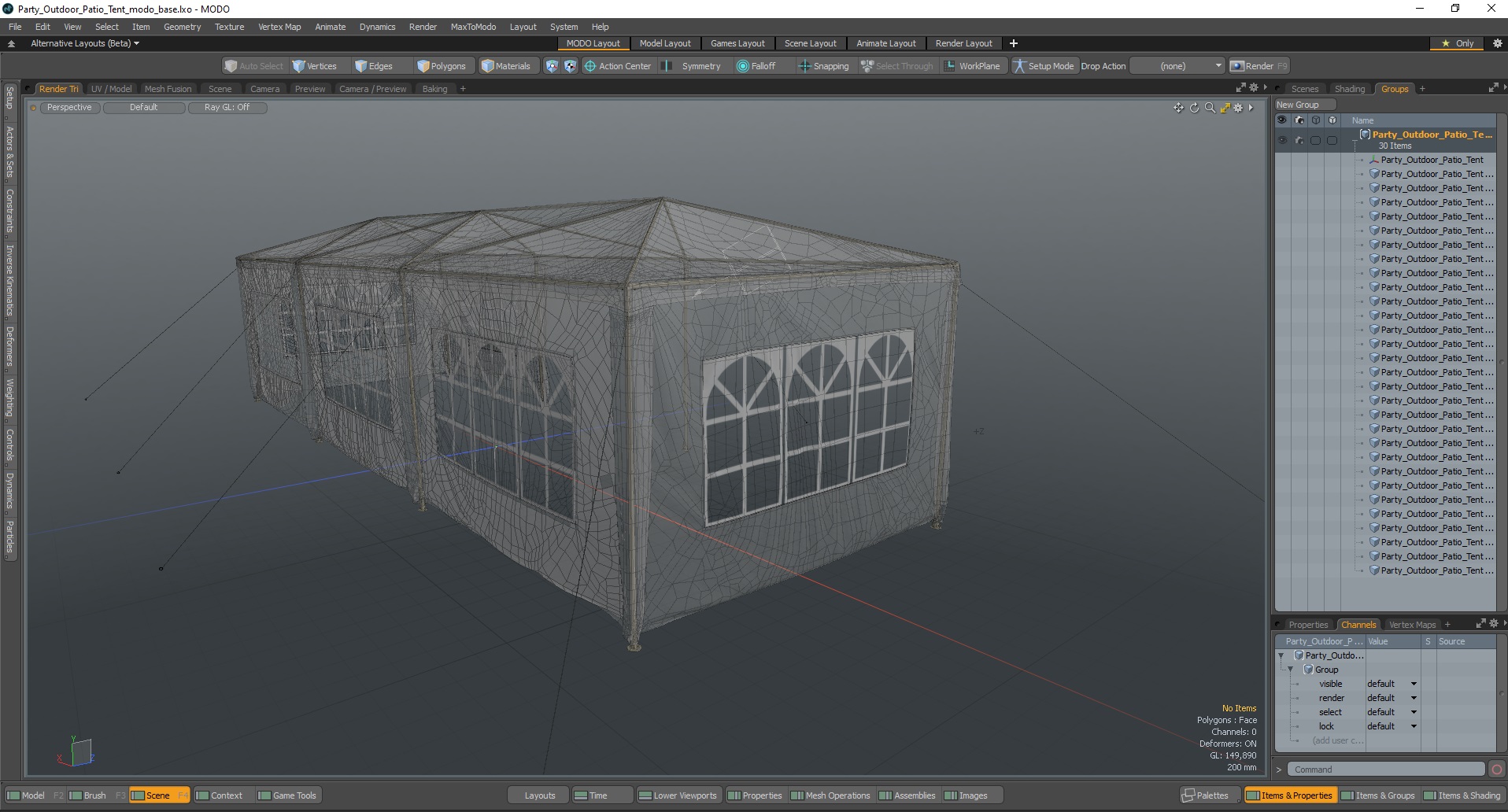Click the New Group button
This screenshot has width=1508, height=812.
click(x=1304, y=105)
